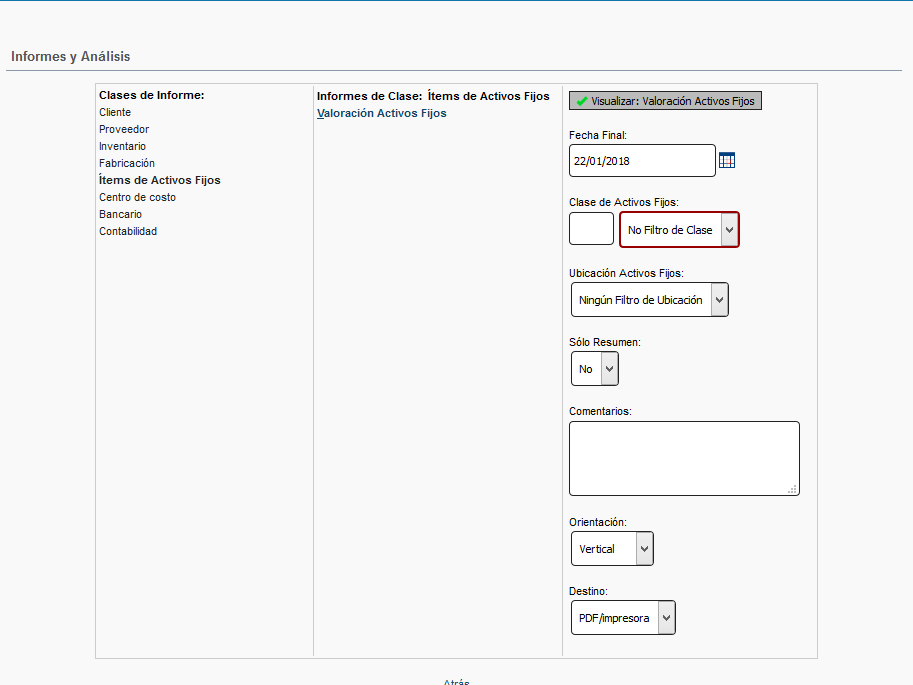
Task: Select the Cliente report class
Action: click(115, 112)
